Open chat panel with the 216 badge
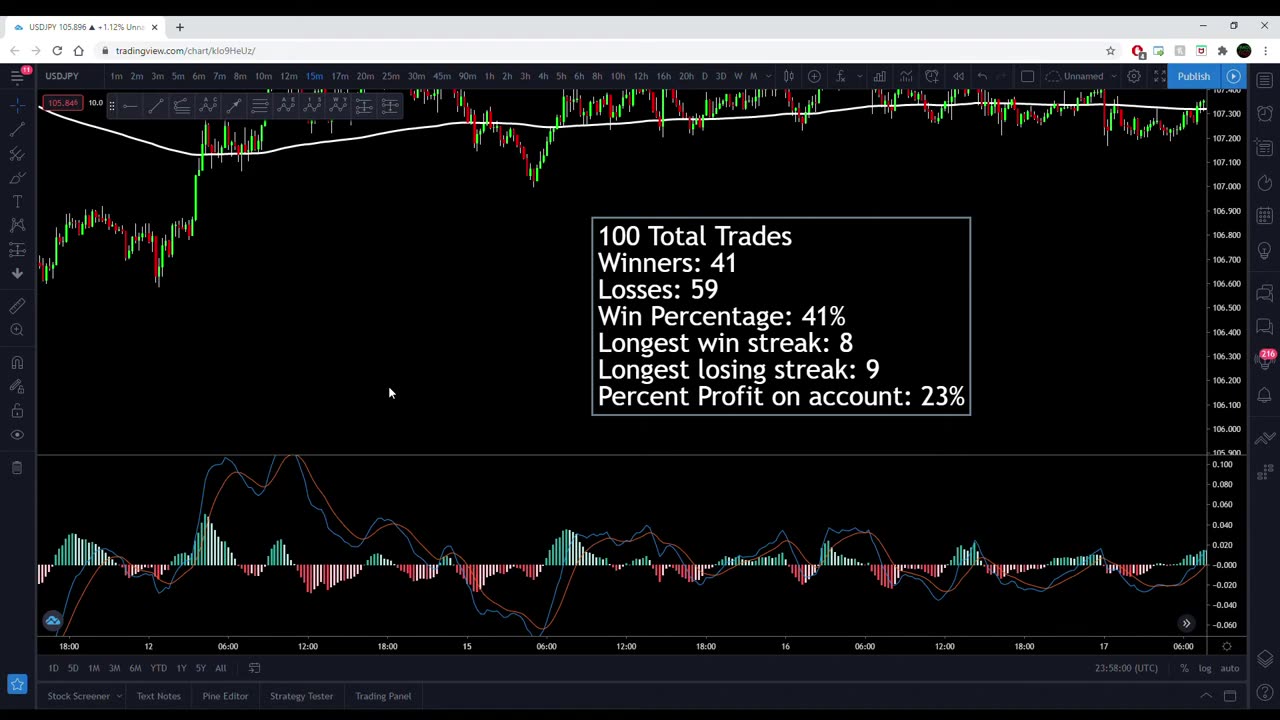 tap(1265, 362)
